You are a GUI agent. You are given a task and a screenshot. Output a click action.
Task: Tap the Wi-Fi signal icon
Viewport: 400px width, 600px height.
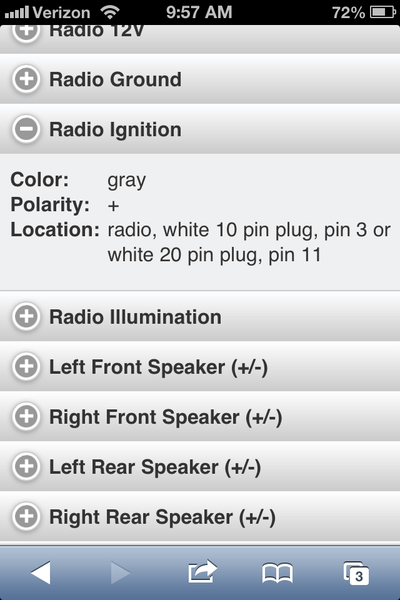coord(110,12)
